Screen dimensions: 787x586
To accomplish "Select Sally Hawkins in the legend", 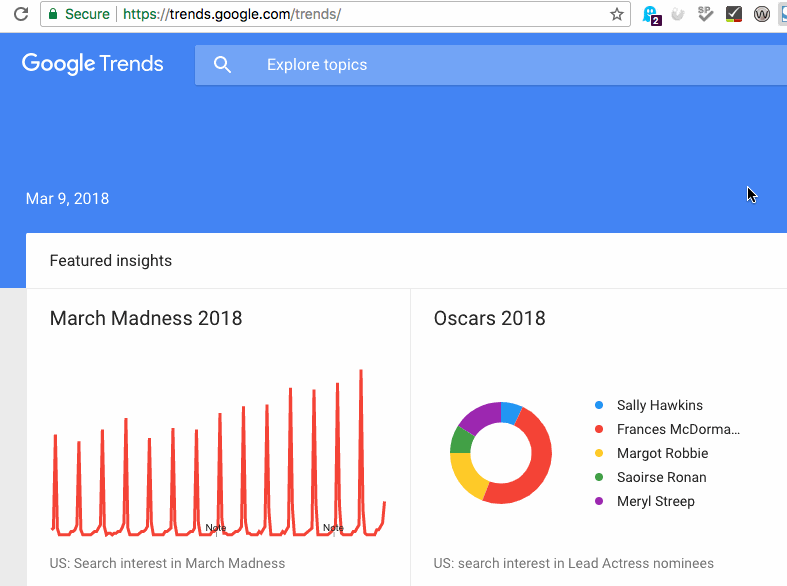I will click(659, 405).
